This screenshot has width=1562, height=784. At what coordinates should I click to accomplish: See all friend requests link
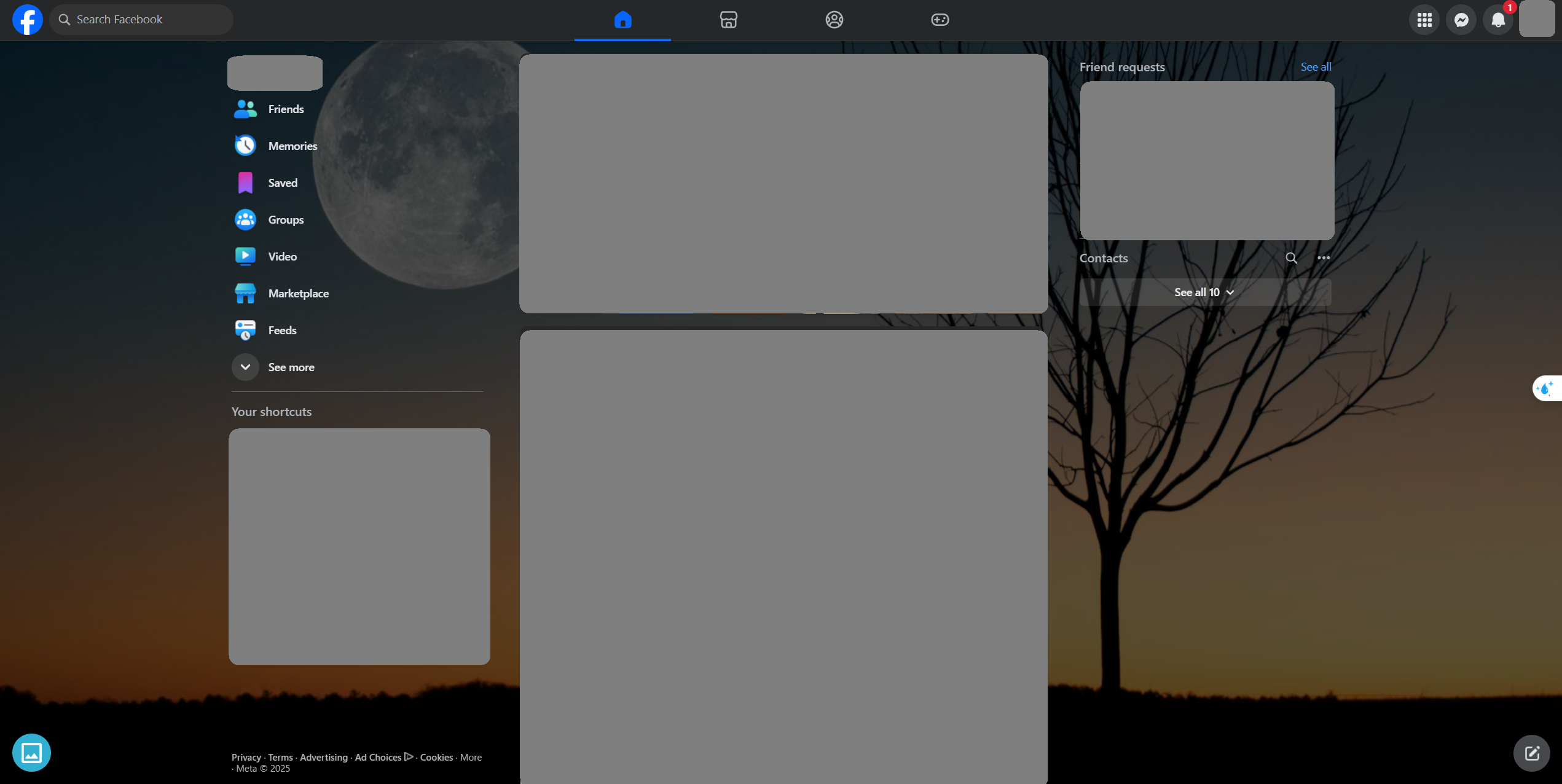1316,67
